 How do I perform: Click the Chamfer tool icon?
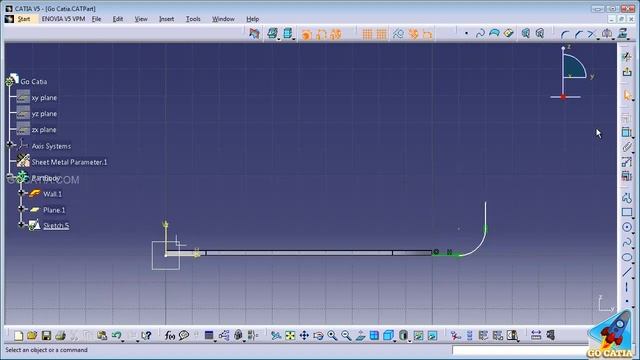pyautogui.click(x=579, y=34)
